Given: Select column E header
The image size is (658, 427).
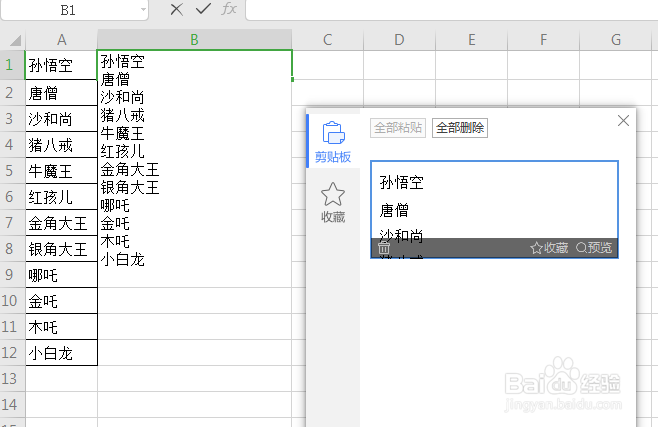Looking at the screenshot, I should click(472, 40).
